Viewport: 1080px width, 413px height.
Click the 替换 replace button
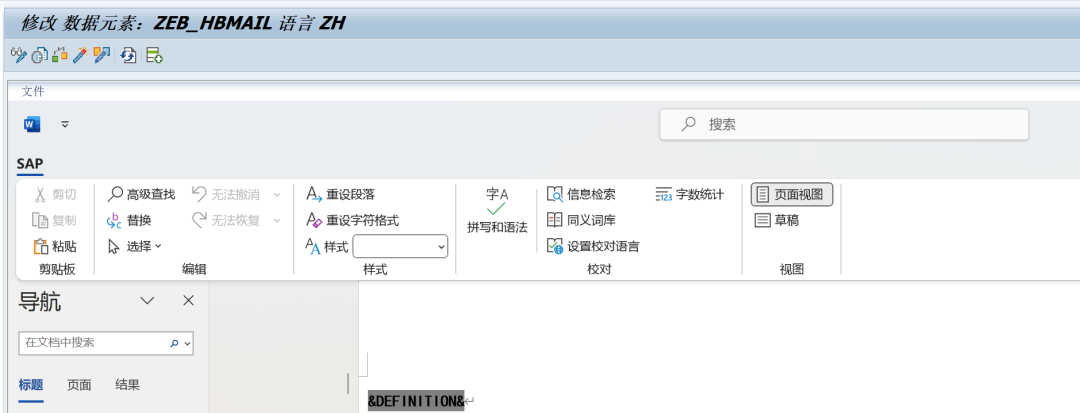pyautogui.click(x=129, y=220)
